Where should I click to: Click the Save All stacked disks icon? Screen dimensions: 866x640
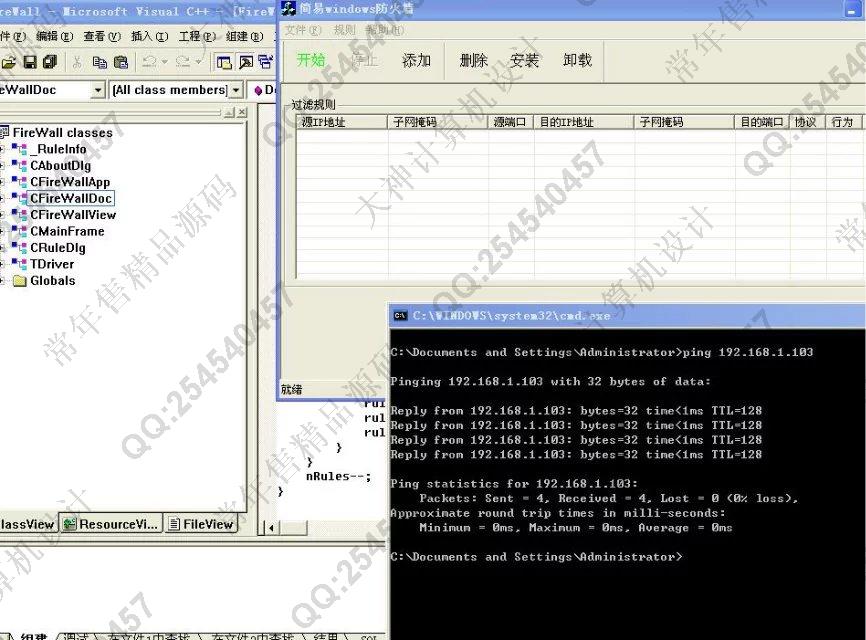pyautogui.click(x=50, y=62)
